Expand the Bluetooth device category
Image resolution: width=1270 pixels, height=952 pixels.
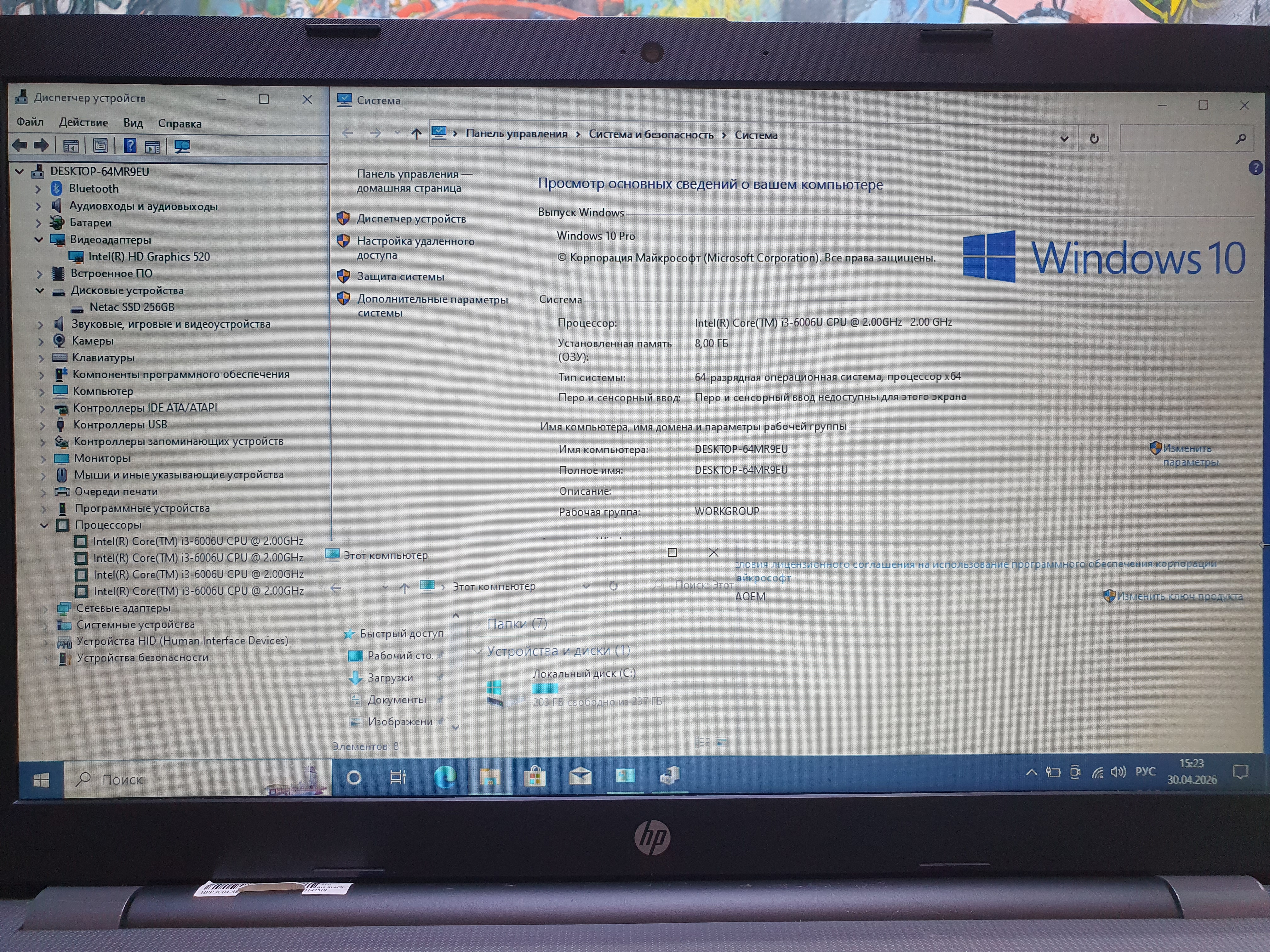click(38, 189)
